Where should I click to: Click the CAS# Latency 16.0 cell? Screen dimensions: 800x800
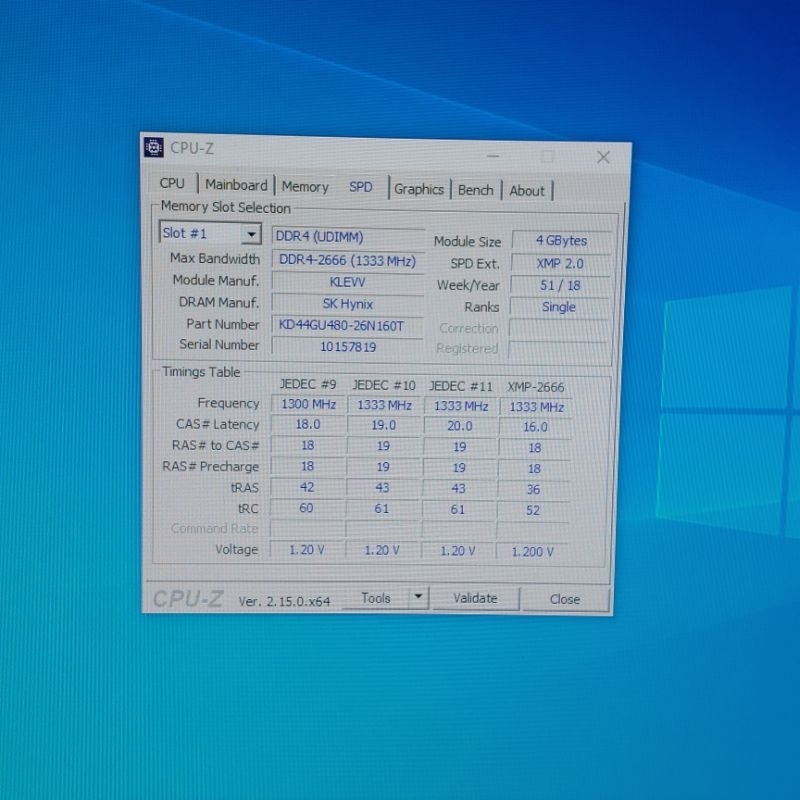535,427
